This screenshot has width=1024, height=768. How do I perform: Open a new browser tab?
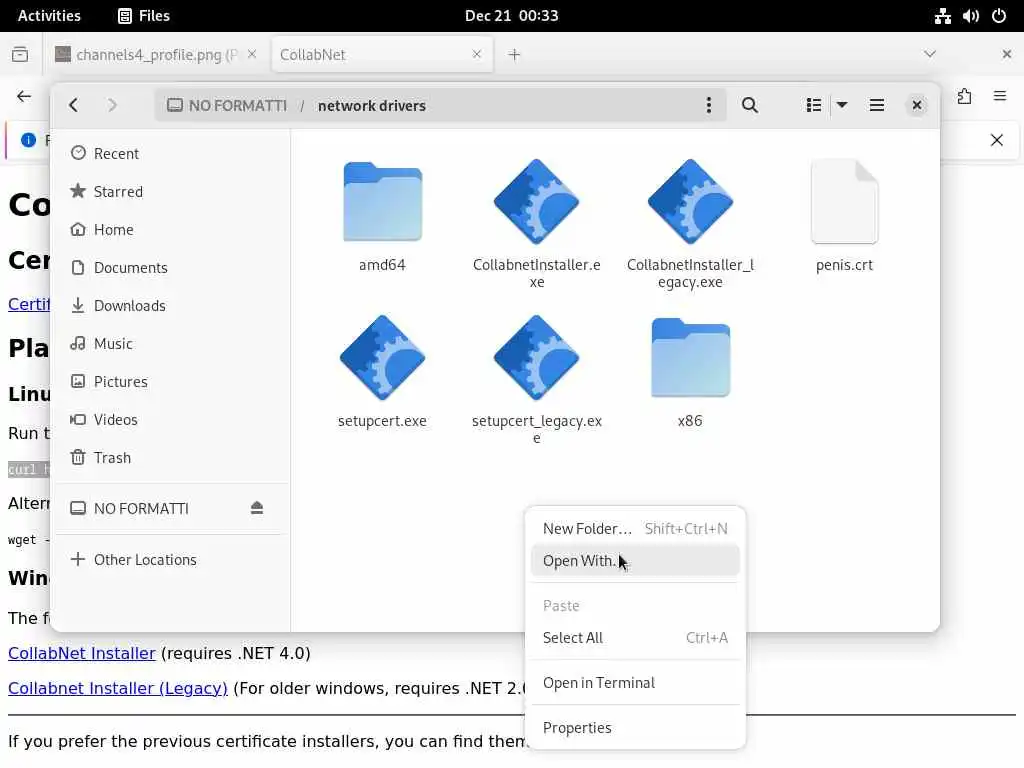(x=515, y=55)
